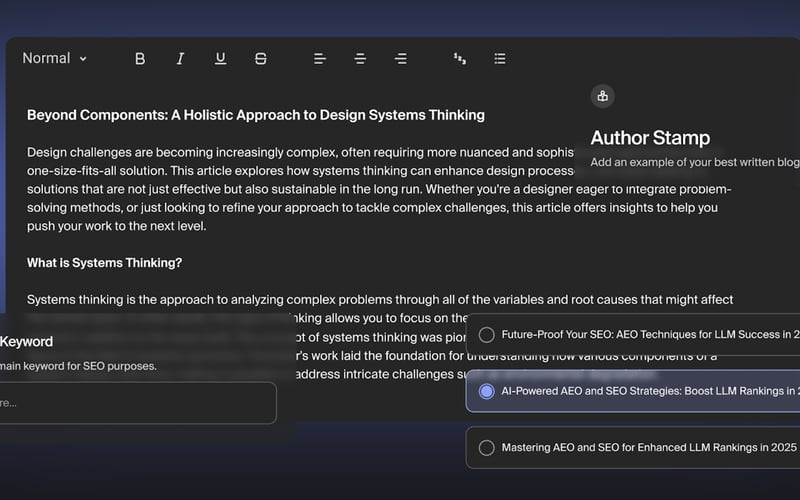Apply strikethrough formatting
Viewport: 800px width, 500px height.
pos(261,59)
